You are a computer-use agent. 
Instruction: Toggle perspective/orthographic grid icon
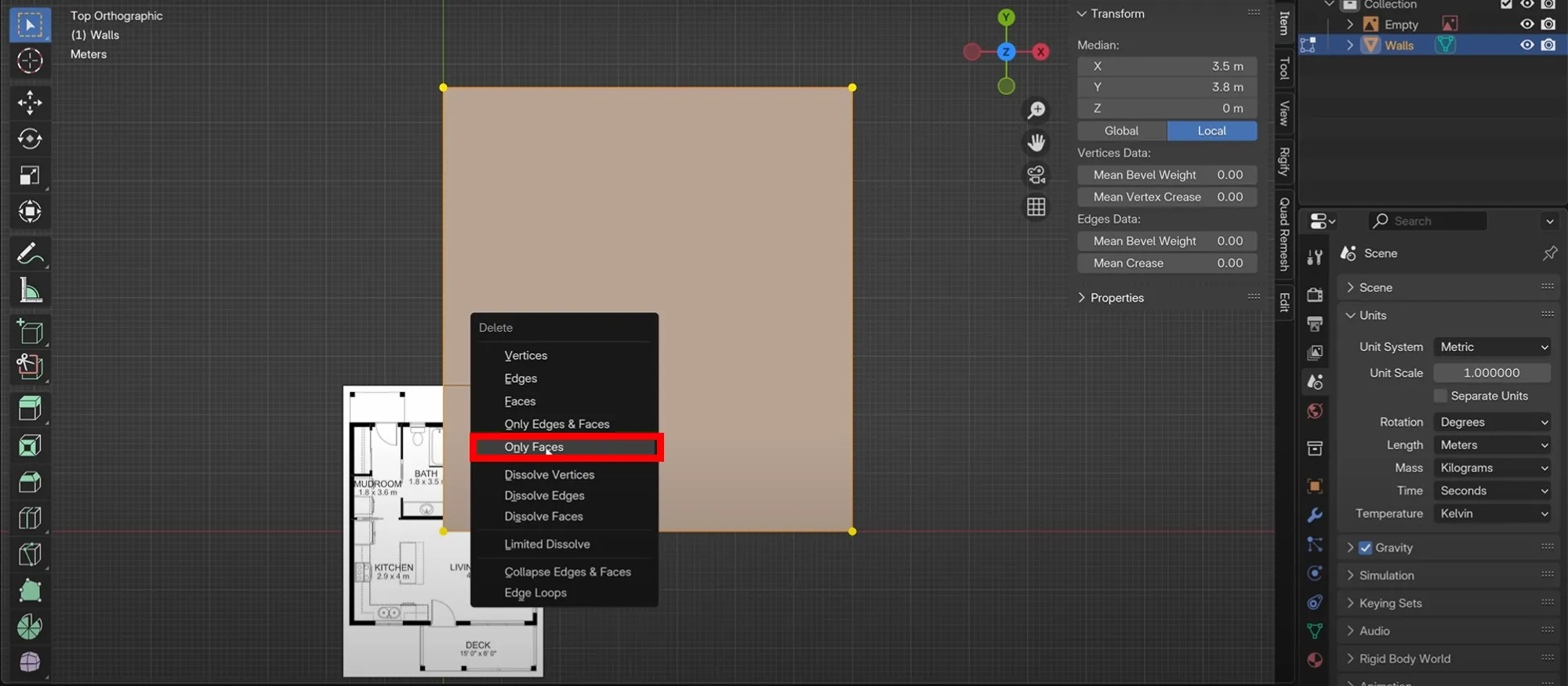pos(1036,207)
